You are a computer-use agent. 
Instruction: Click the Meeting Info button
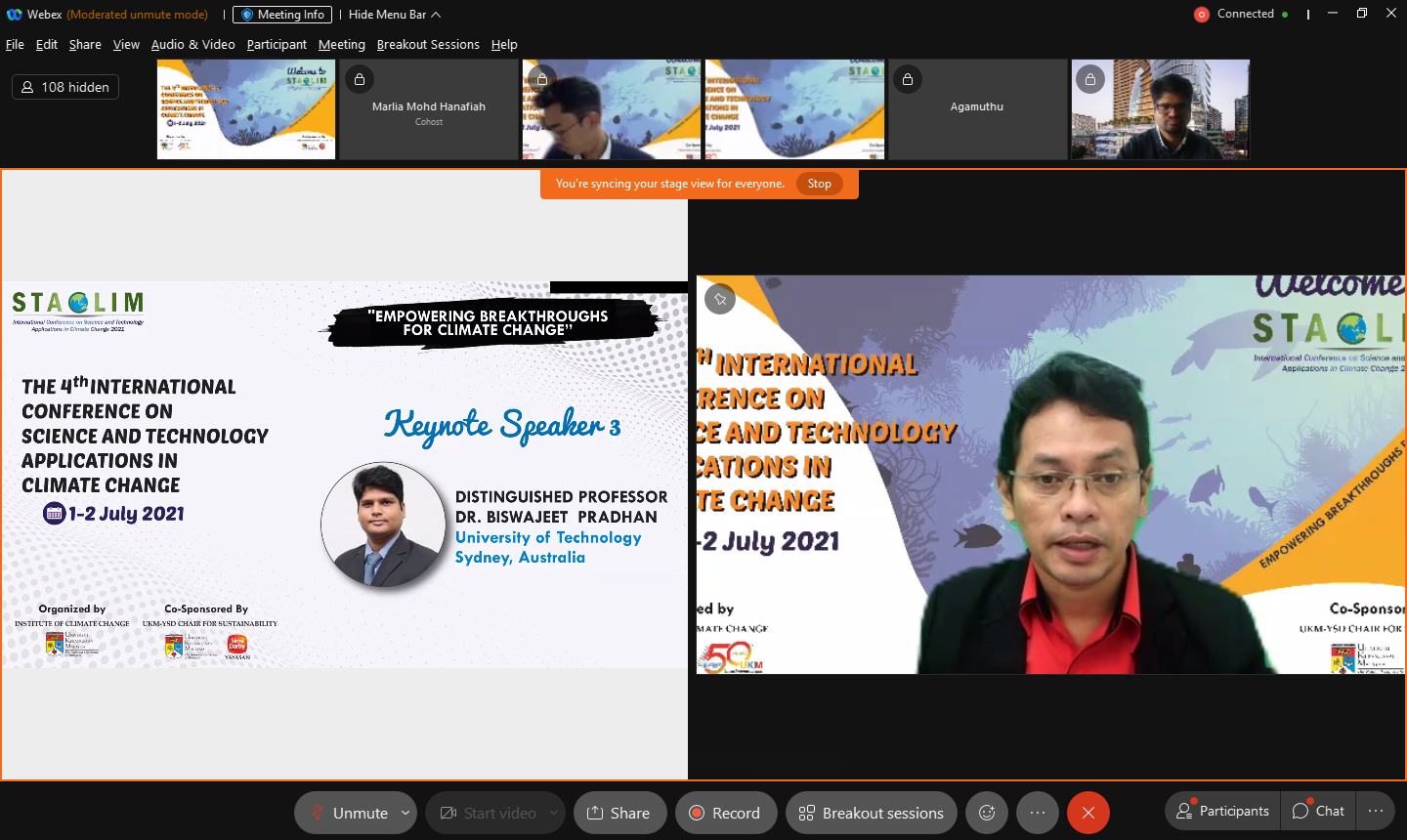282,15
